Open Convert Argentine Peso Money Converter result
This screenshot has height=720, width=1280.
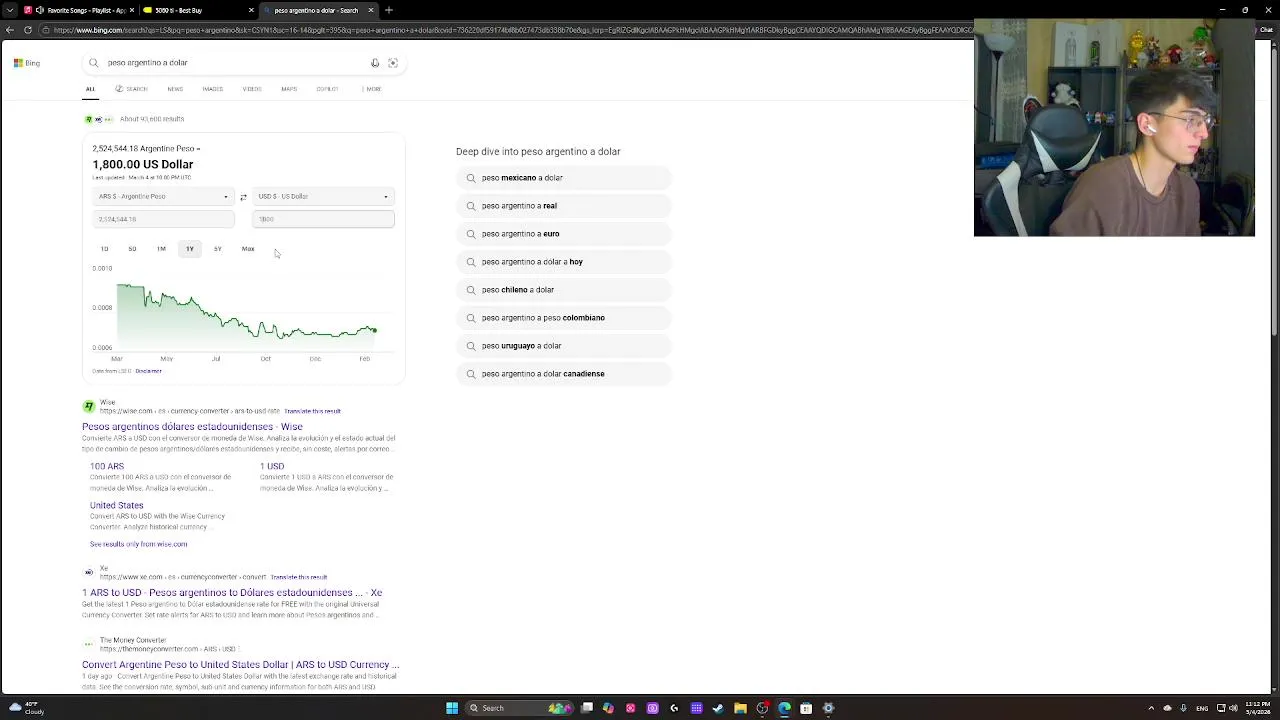coord(240,665)
